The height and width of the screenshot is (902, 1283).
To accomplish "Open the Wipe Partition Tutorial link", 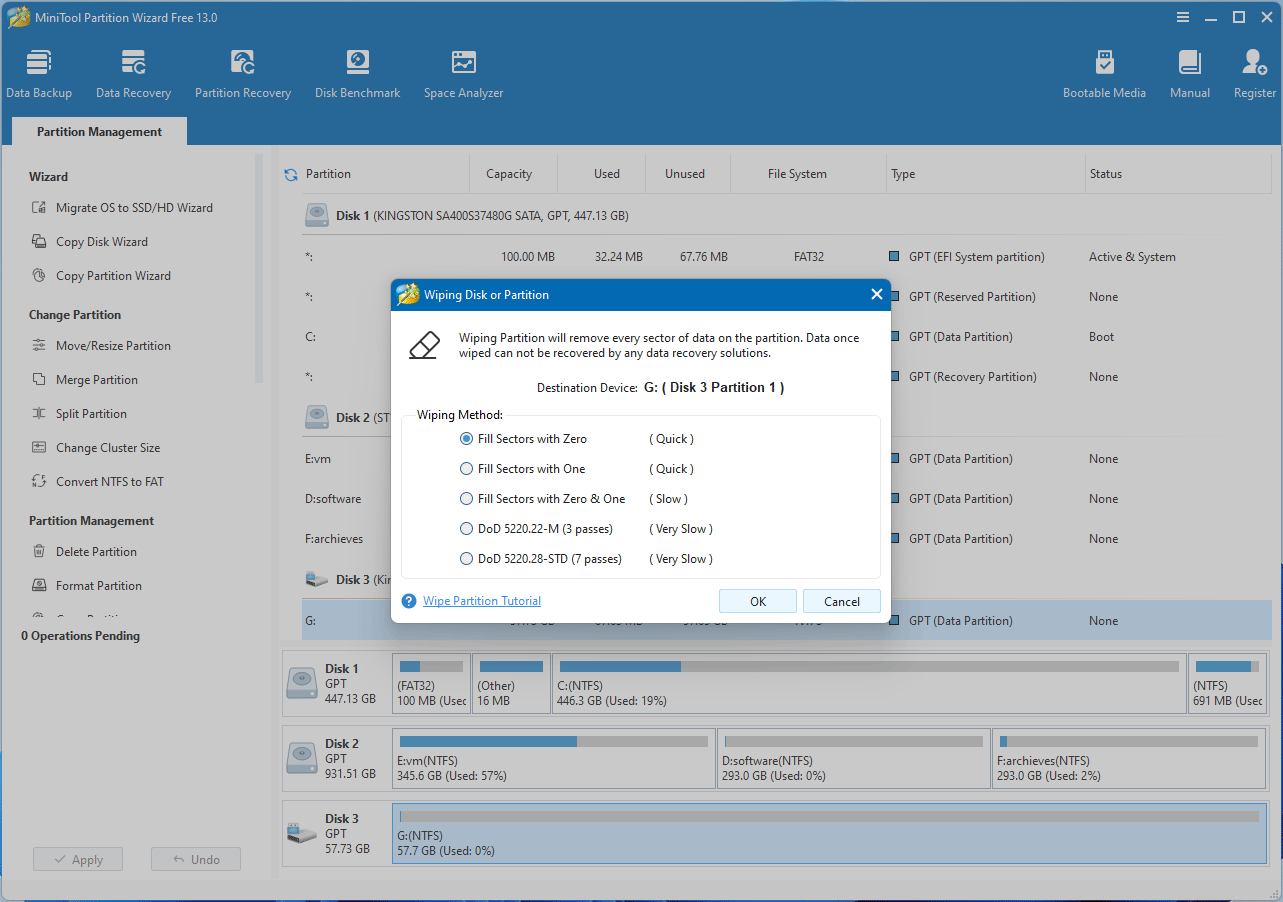I will [x=481, y=600].
